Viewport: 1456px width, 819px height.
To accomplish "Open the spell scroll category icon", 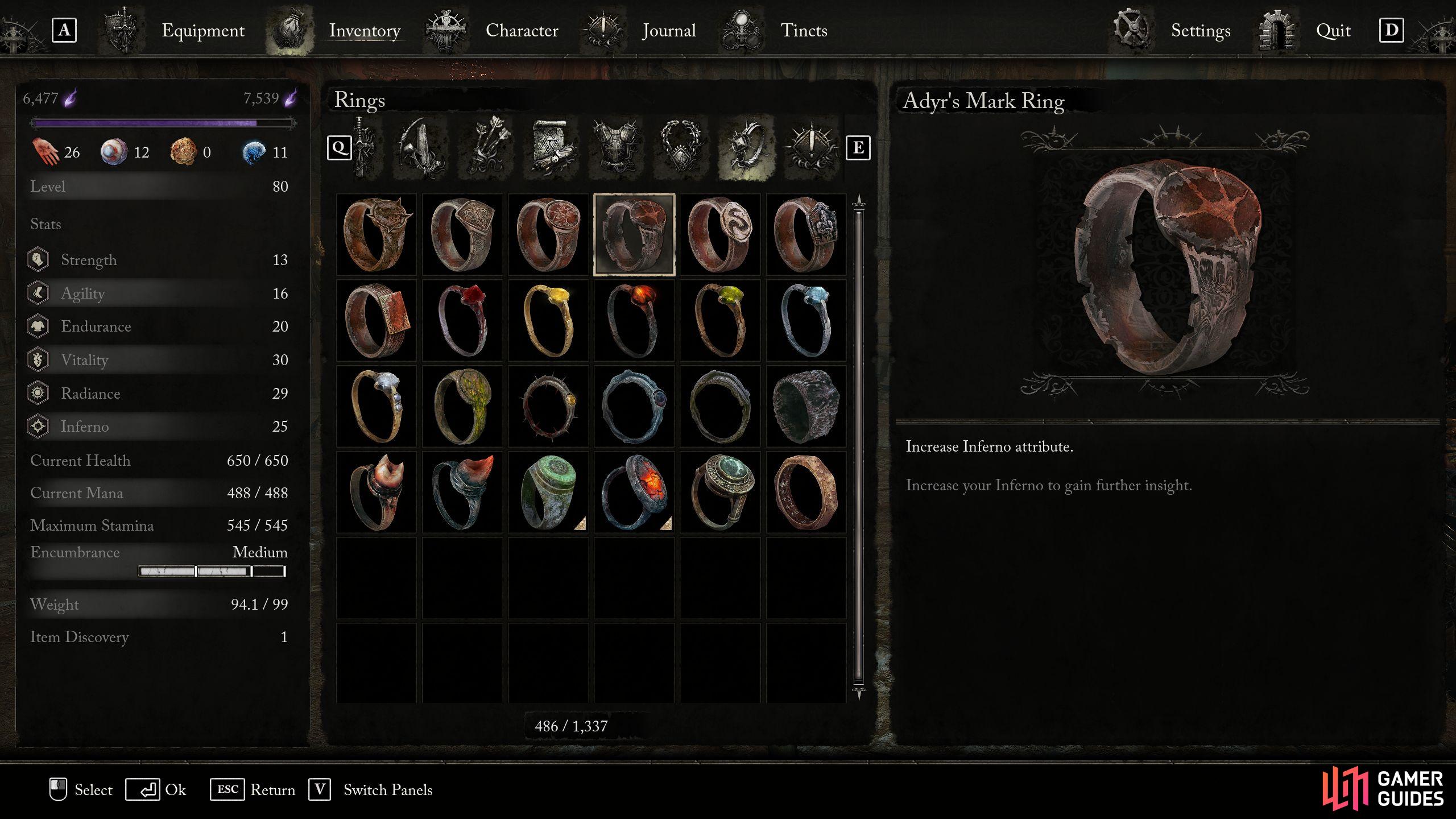I will 552,148.
